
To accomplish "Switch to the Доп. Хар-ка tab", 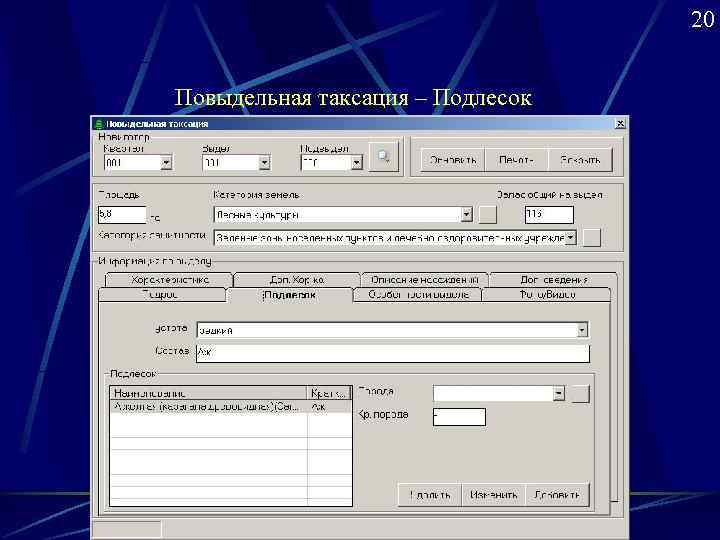I will point(297,280).
